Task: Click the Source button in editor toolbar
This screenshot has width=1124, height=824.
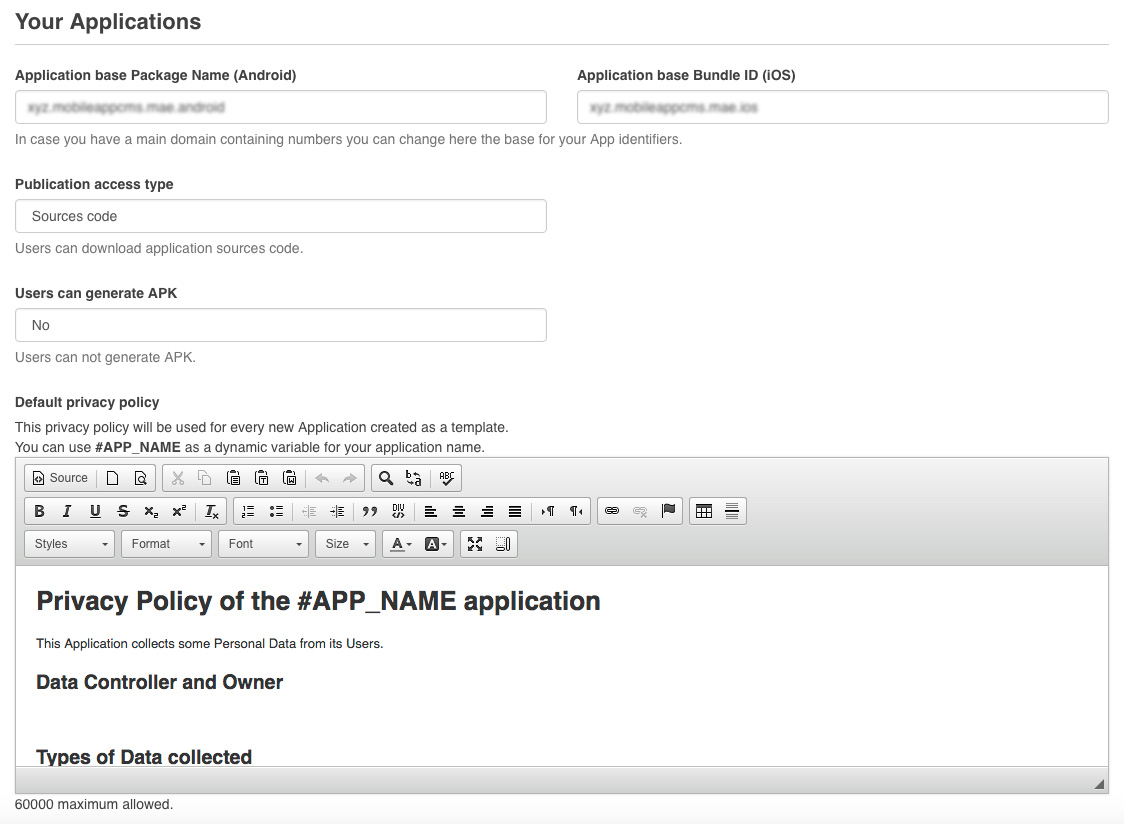Action: click(60, 478)
